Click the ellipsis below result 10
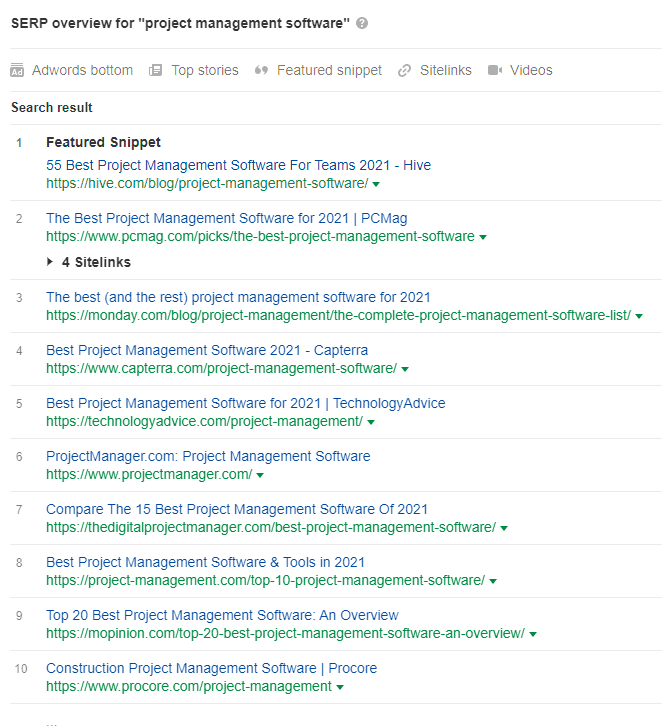 pos(52,723)
